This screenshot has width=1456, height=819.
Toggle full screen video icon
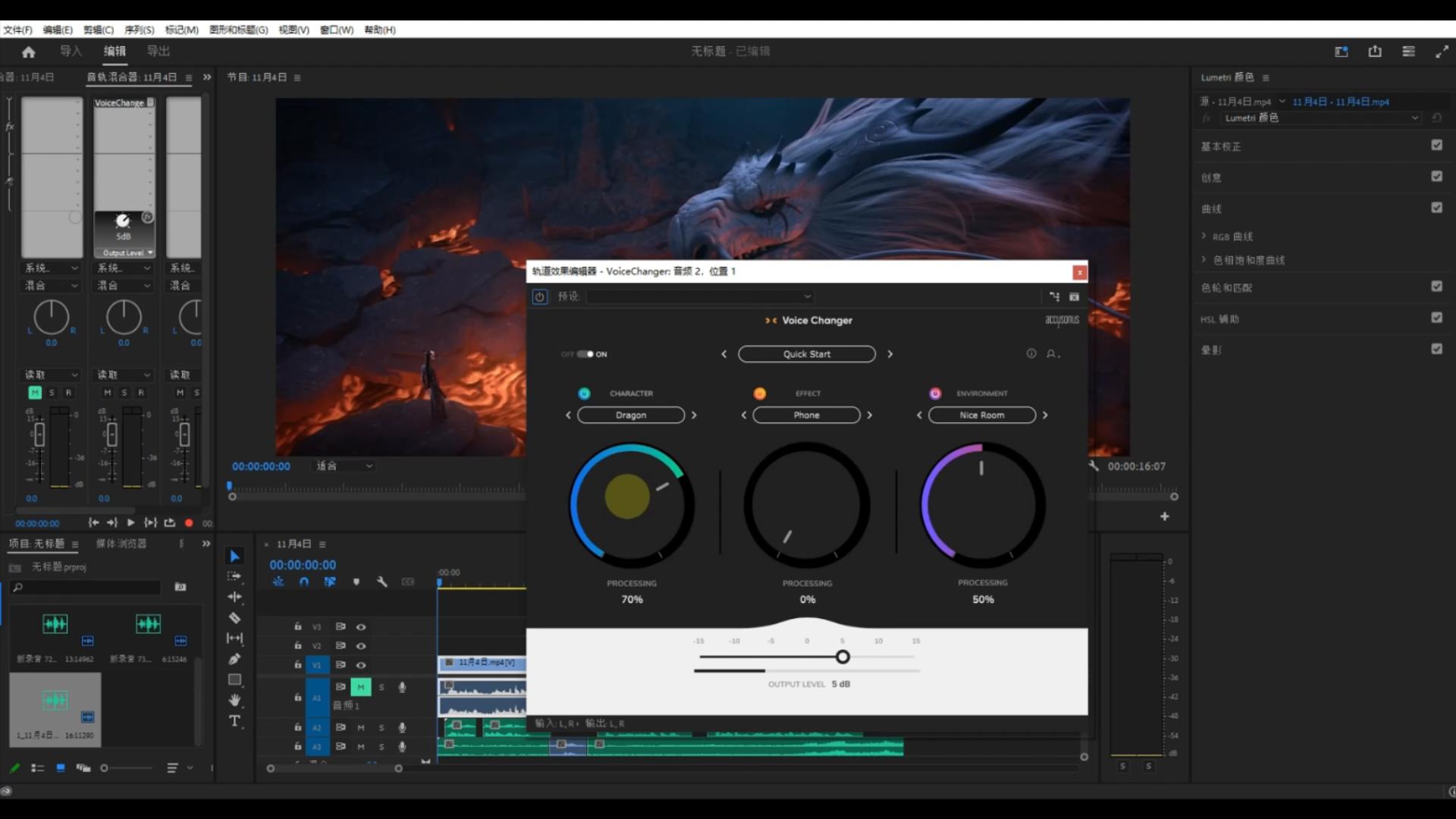tap(1442, 52)
